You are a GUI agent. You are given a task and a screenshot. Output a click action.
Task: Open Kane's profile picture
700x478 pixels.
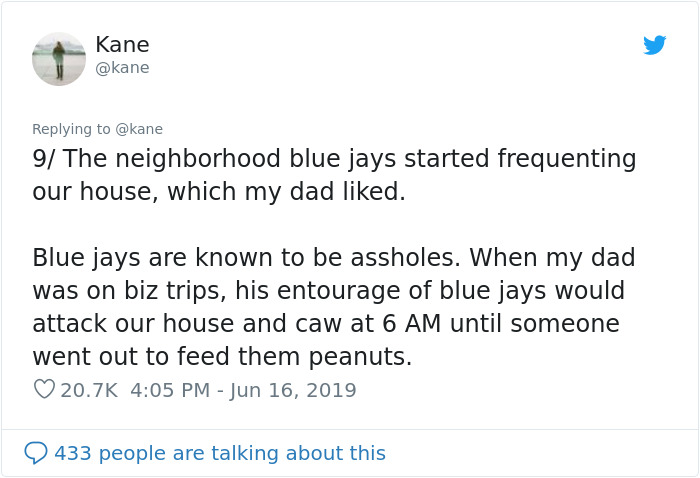click(59, 59)
